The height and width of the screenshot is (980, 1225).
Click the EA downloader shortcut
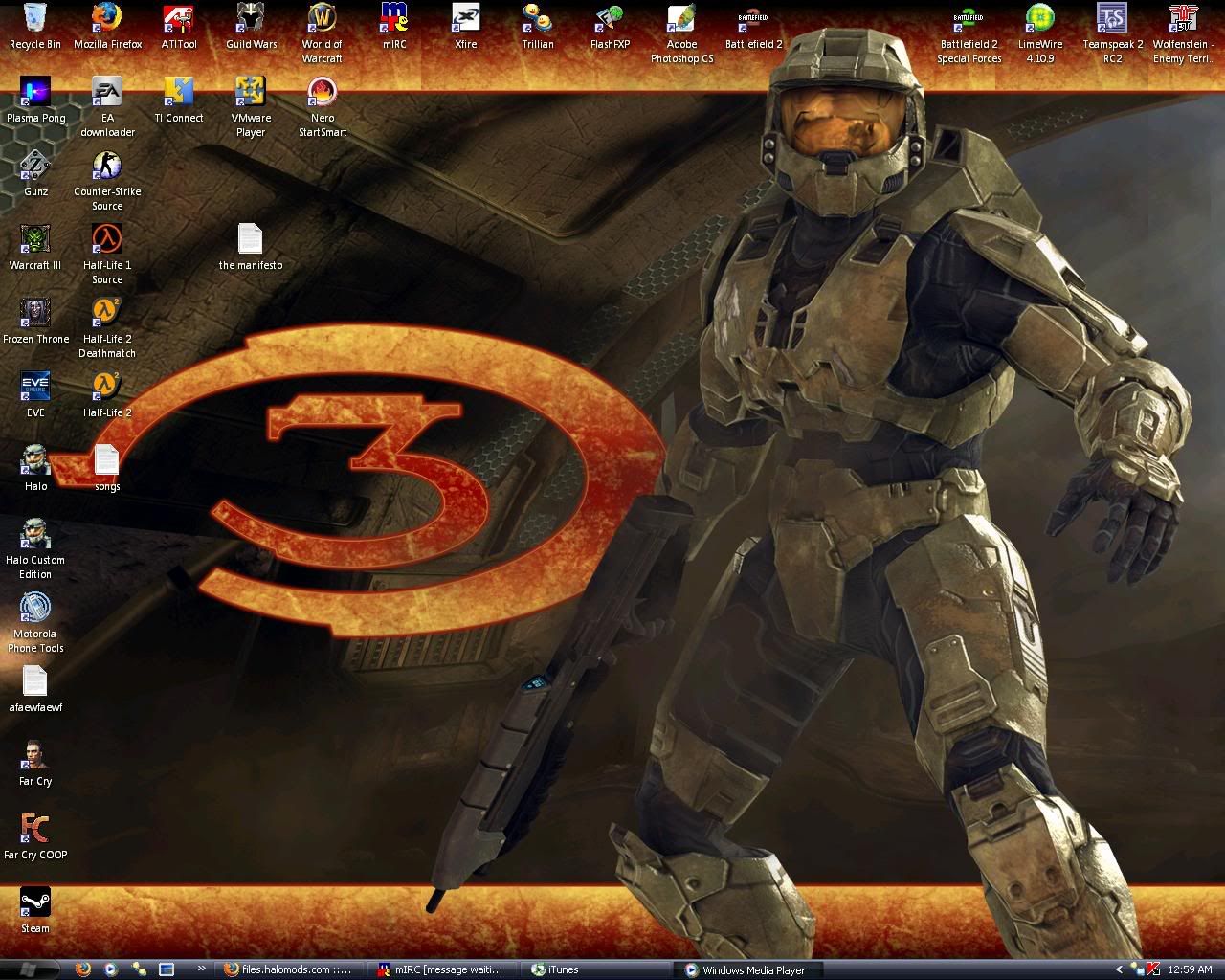point(107,106)
